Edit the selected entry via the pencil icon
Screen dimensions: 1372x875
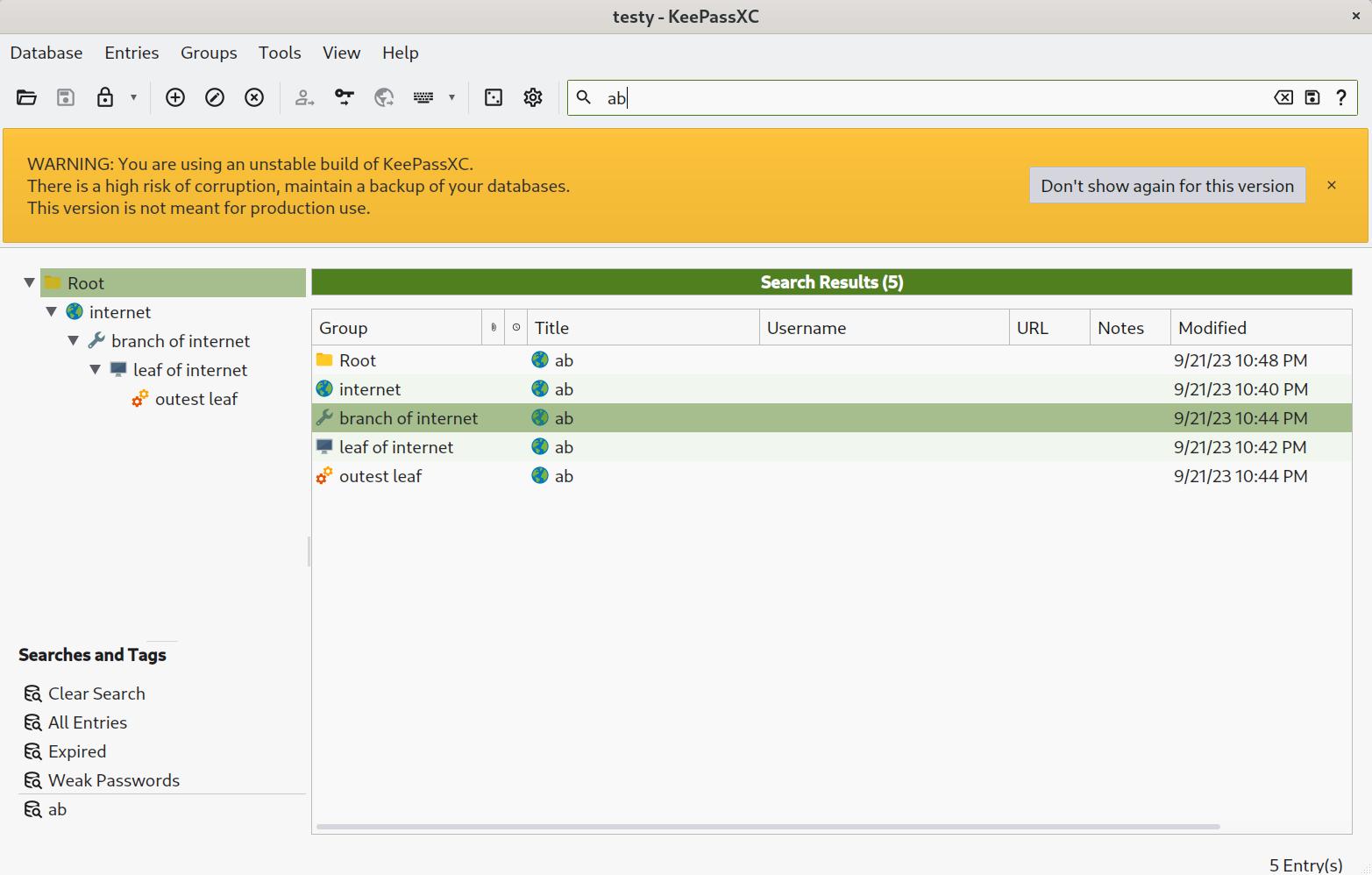[x=215, y=97]
